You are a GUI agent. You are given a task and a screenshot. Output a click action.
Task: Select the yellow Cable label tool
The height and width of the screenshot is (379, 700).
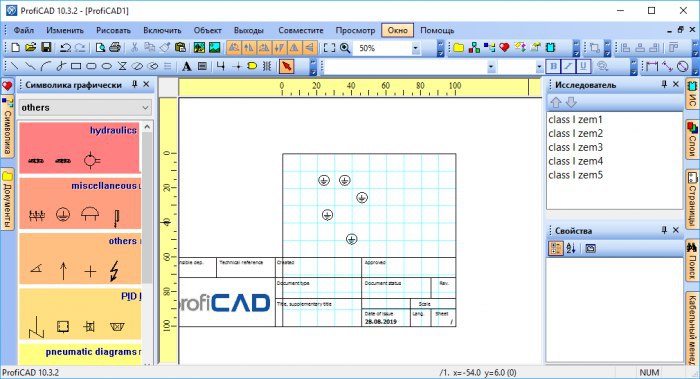252,67
